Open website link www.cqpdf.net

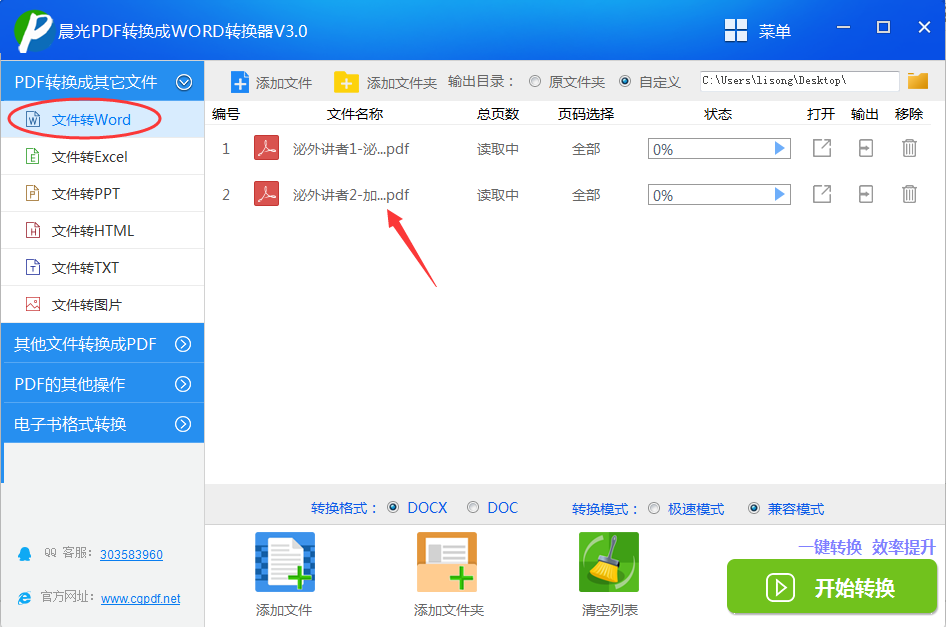tap(141, 599)
